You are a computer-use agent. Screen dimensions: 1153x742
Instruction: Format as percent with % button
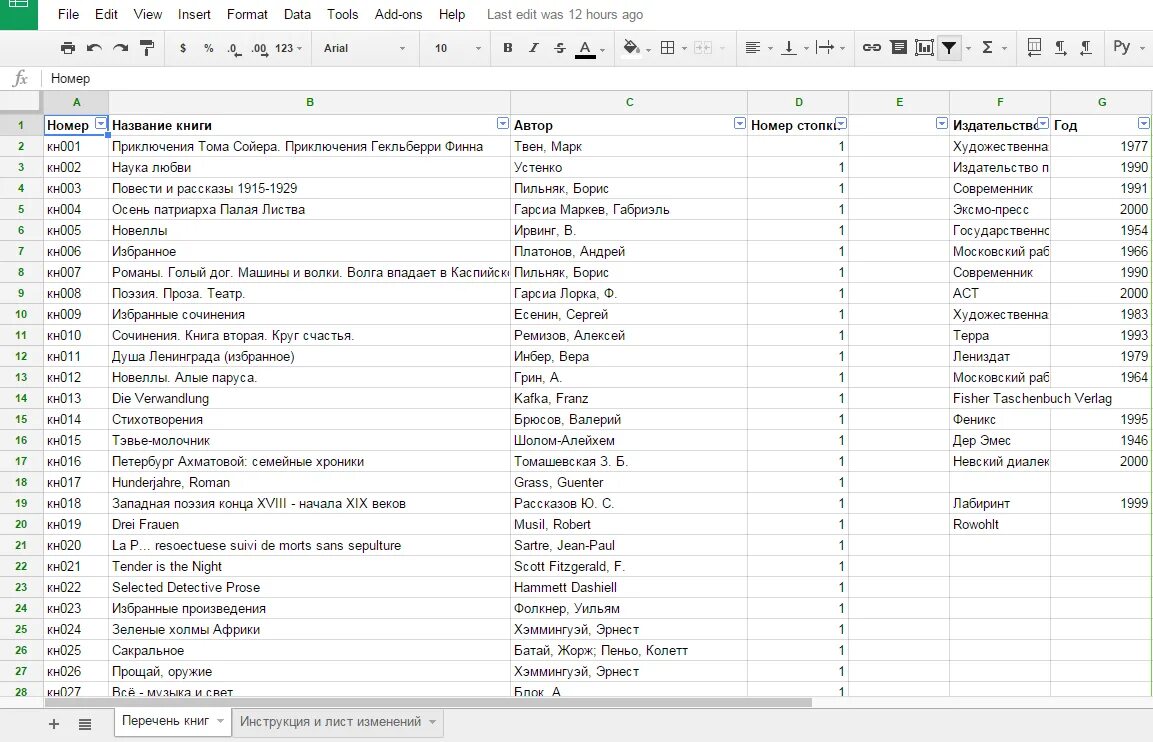click(209, 48)
